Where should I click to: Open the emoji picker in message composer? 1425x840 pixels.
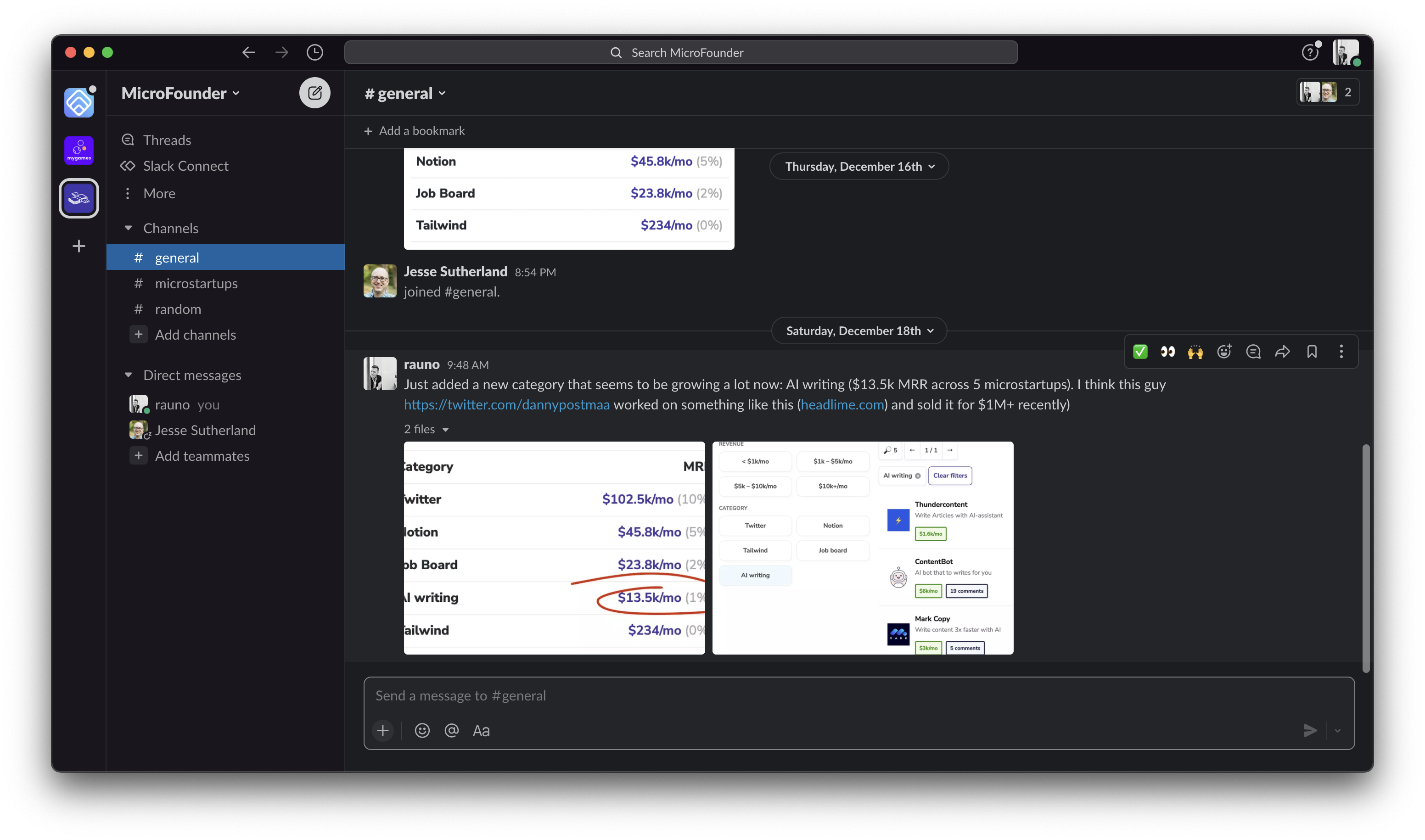tap(422, 731)
